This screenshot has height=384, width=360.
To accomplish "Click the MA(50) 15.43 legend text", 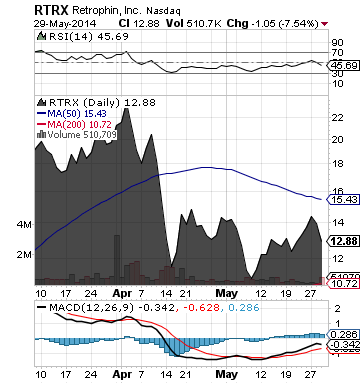I will click(x=77, y=114).
